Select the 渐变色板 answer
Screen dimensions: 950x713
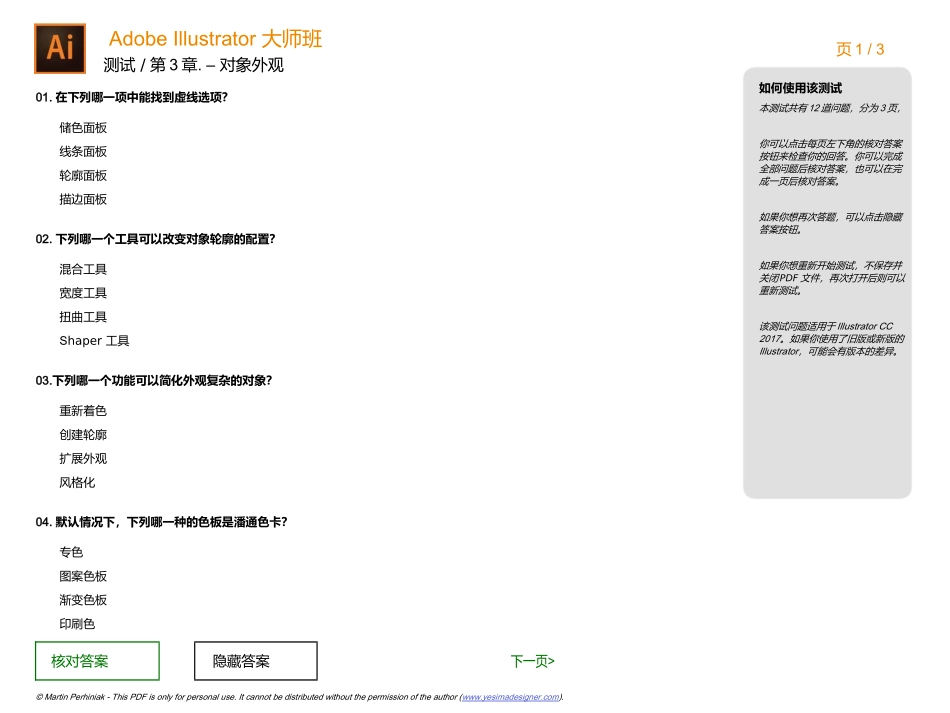pyautogui.click(x=82, y=600)
